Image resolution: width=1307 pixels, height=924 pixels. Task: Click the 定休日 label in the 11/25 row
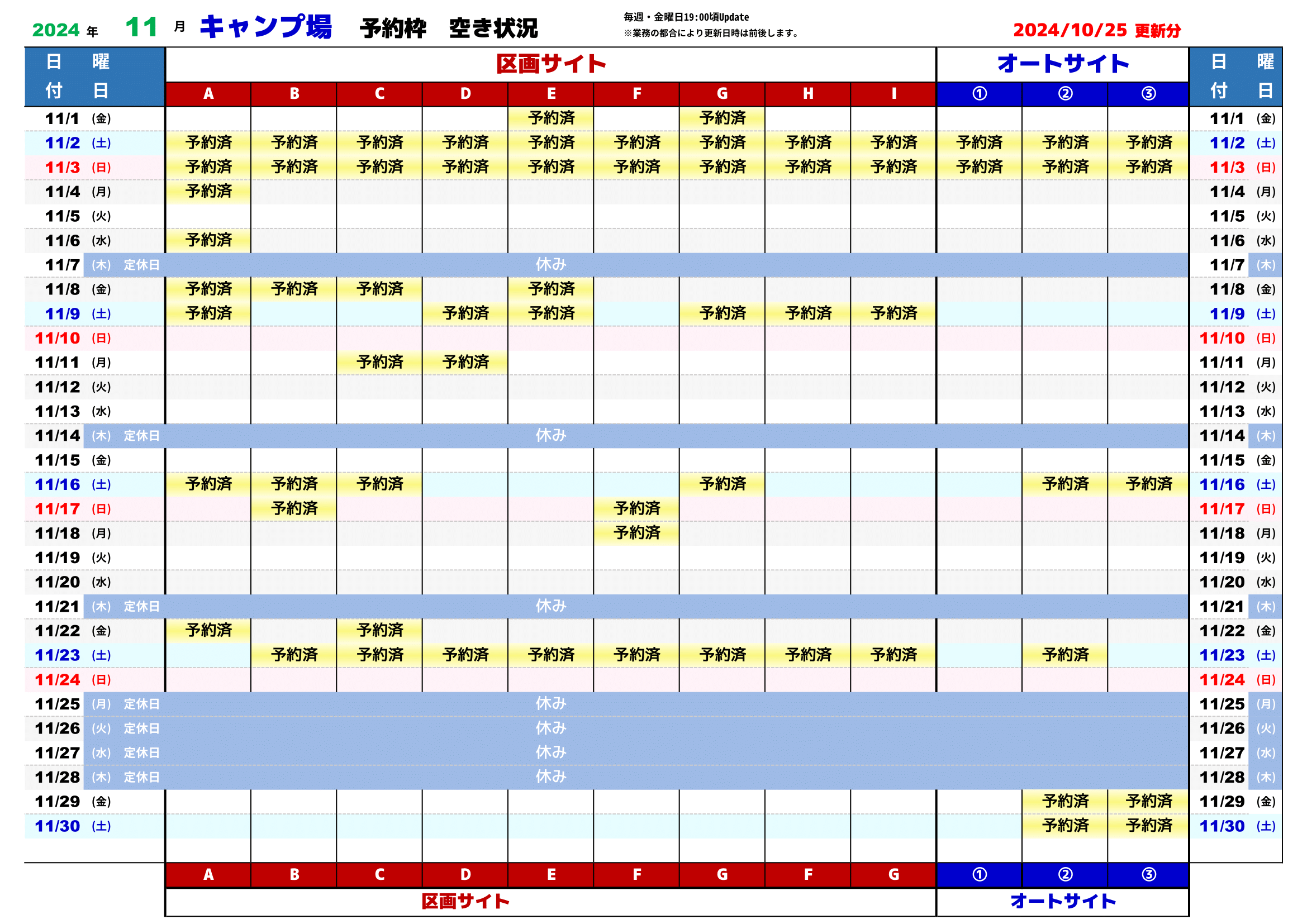[x=142, y=704]
